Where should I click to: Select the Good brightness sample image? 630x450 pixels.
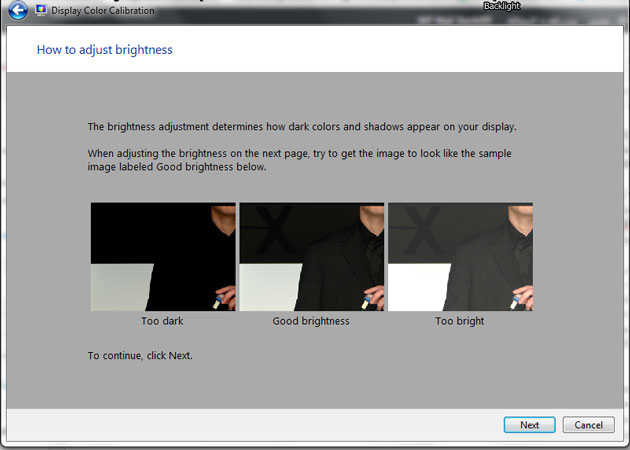[x=312, y=257]
